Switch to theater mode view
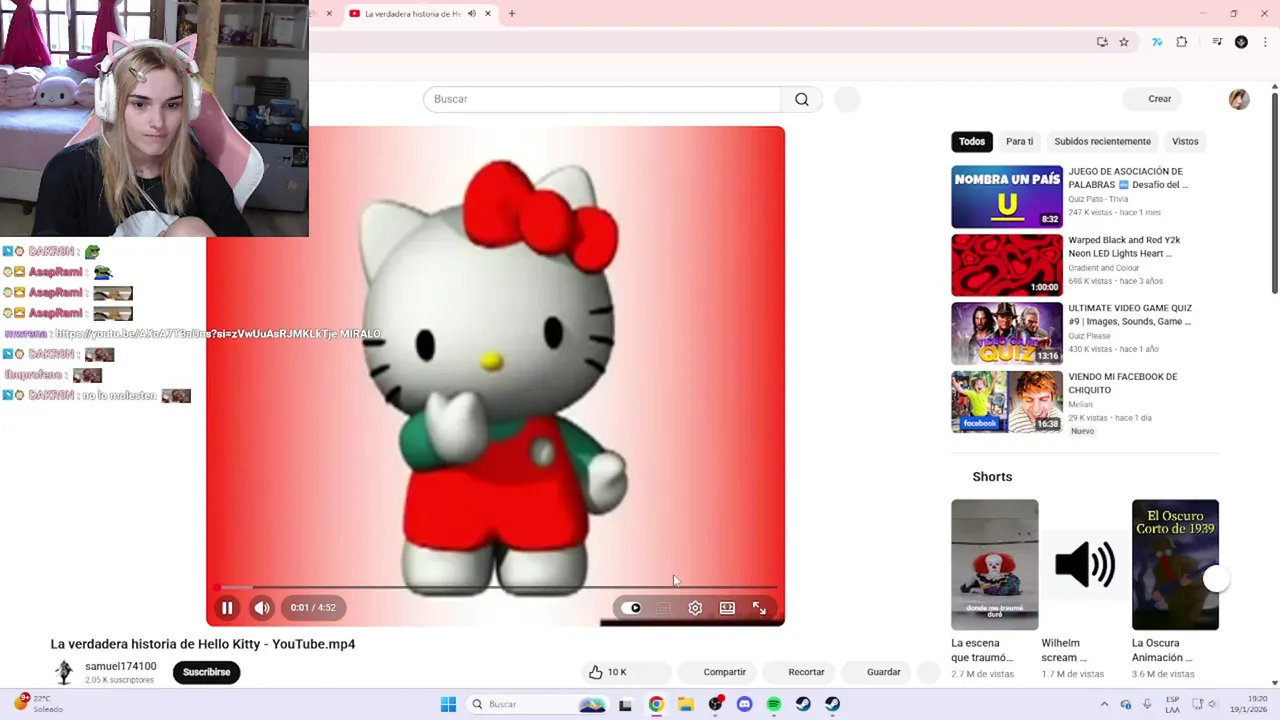 tap(727, 608)
